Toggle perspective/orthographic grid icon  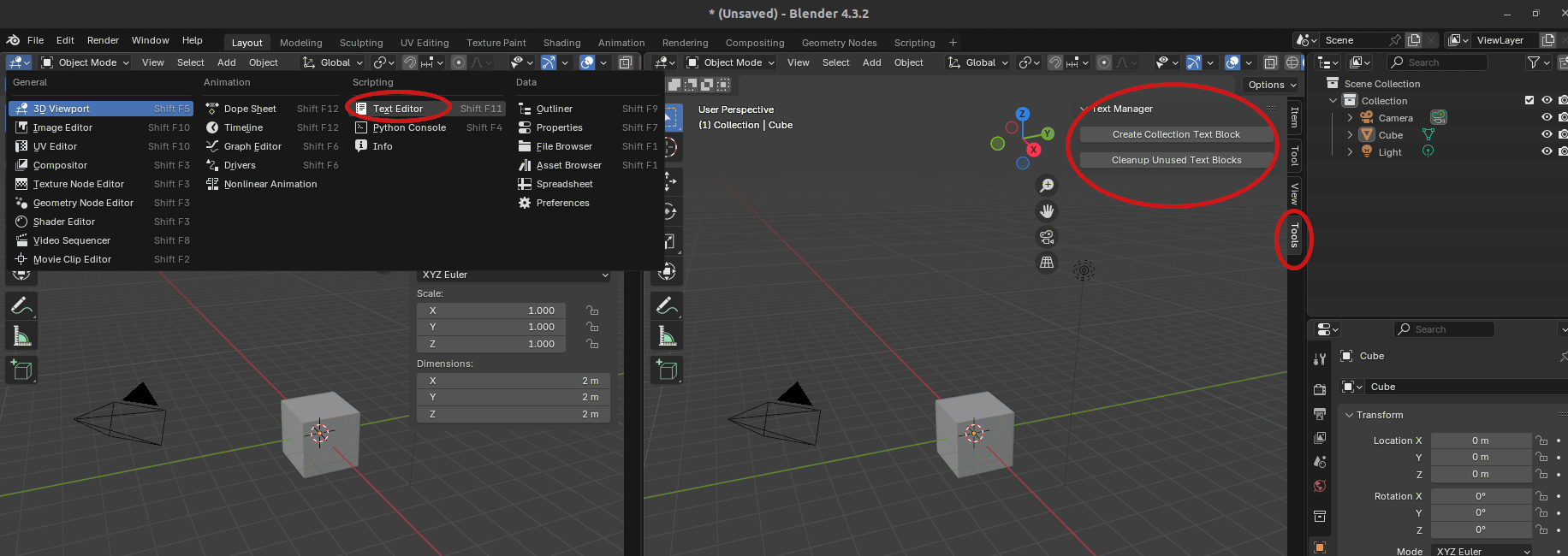click(1047, 263)
